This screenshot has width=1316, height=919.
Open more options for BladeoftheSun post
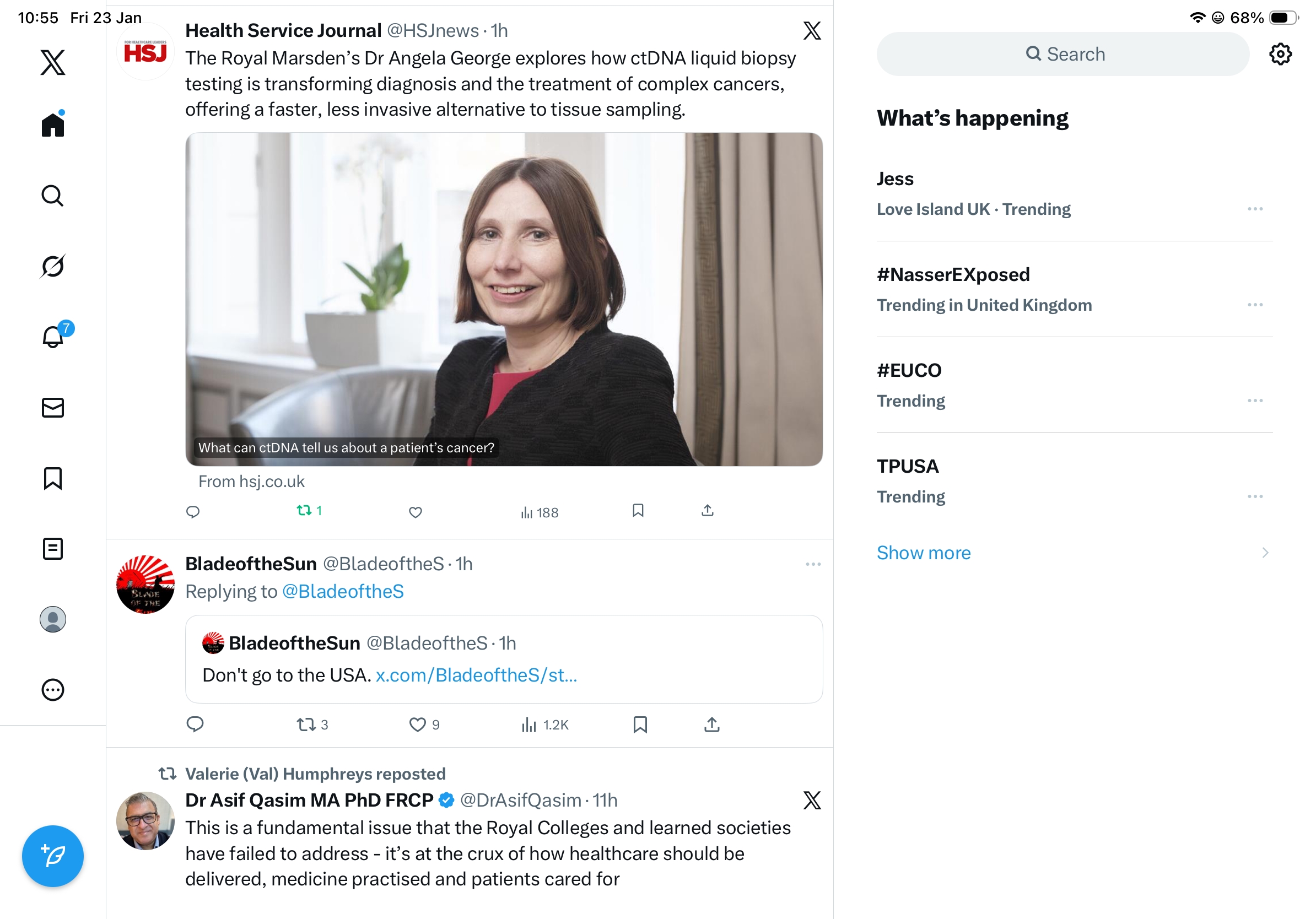pos(813,564)
